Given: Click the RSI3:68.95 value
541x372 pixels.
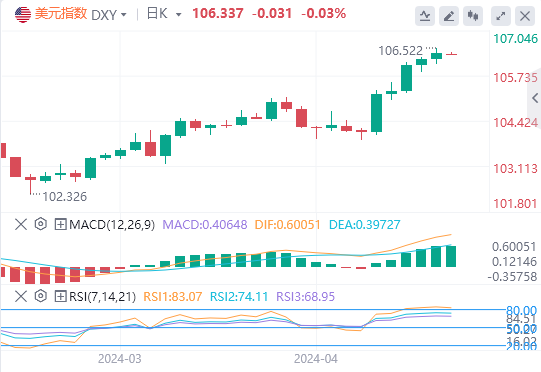Looking at the screenshot, I should coord(306,296).
